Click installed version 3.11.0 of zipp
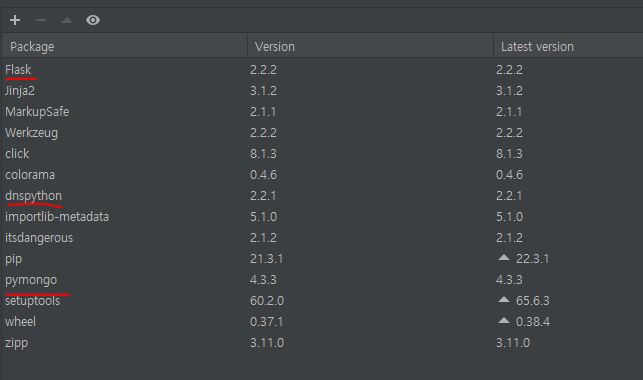 coord(267,343)
